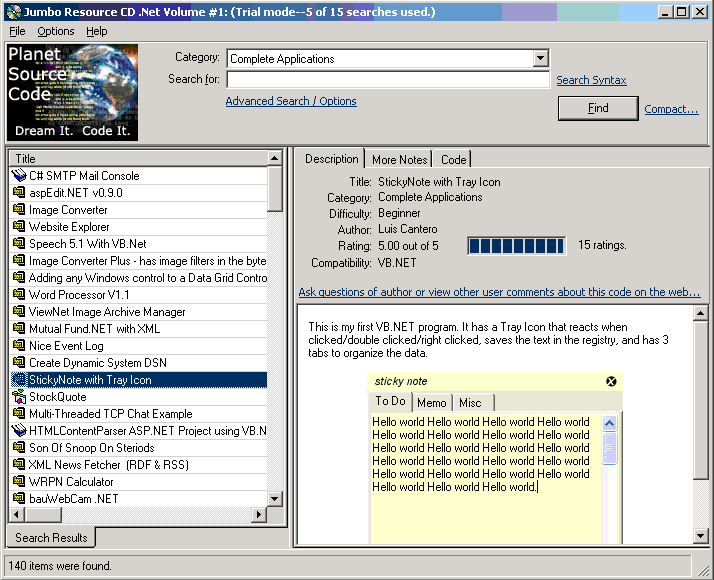
Task: Click results list scroll down arrow
Action: point(274,499)
